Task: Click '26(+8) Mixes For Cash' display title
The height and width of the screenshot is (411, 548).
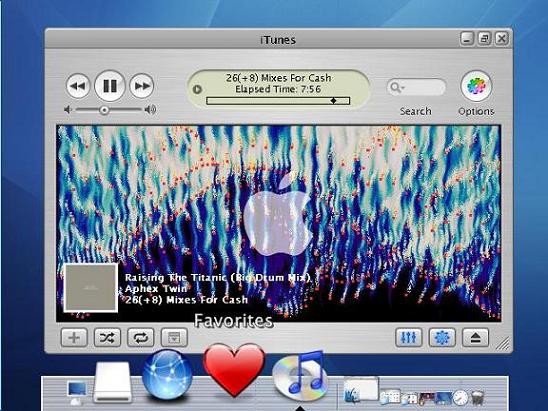Action: 278,78
